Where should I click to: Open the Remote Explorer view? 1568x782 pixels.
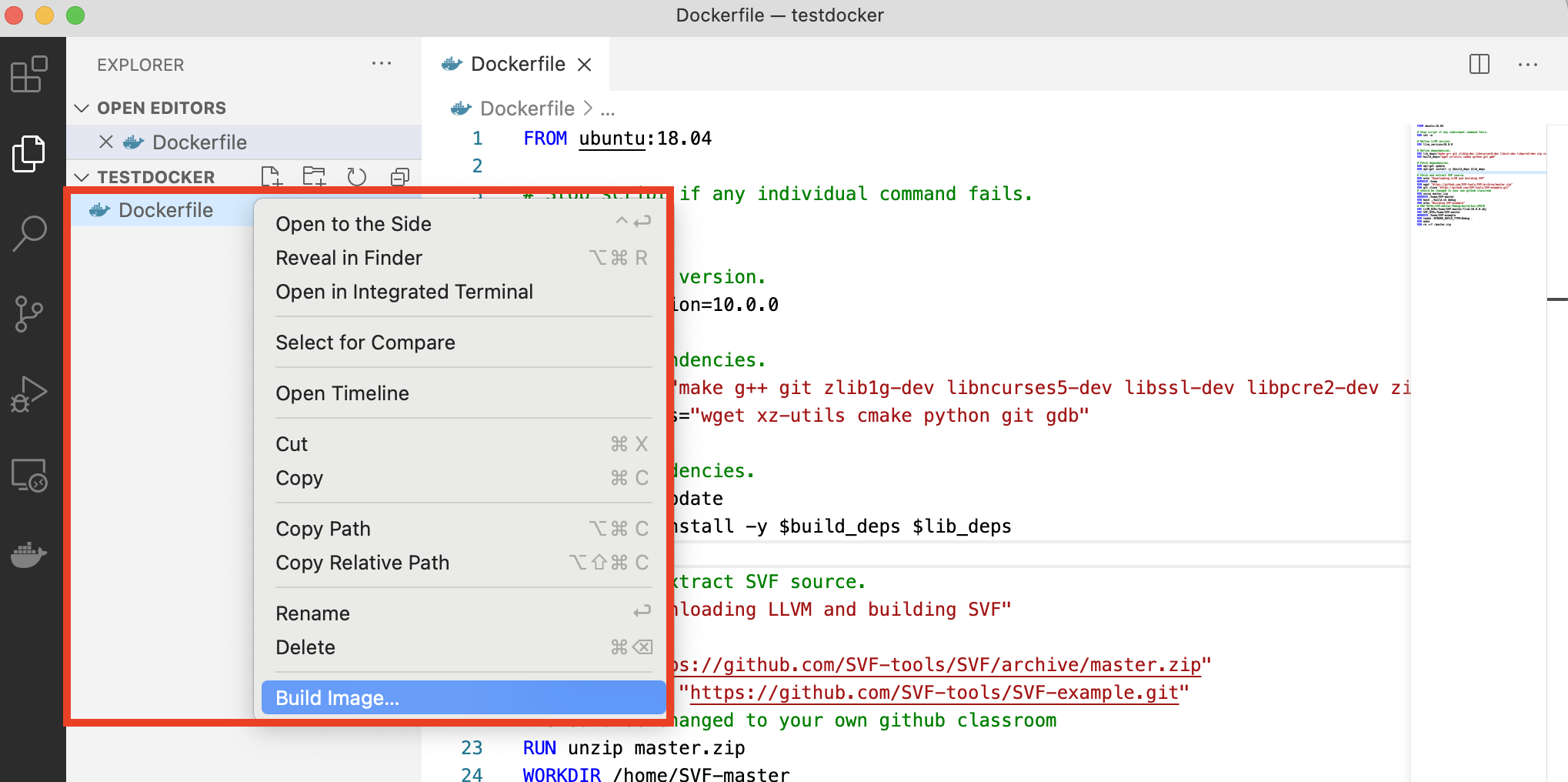(29, 475)
